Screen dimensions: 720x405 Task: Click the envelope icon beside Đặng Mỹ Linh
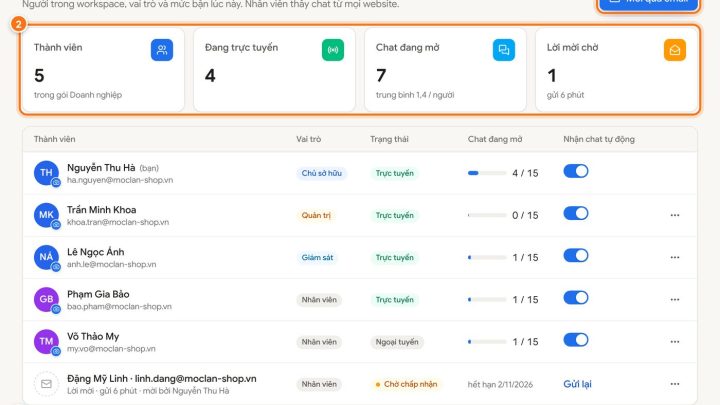pyautogui.click(x=46, y=384)
